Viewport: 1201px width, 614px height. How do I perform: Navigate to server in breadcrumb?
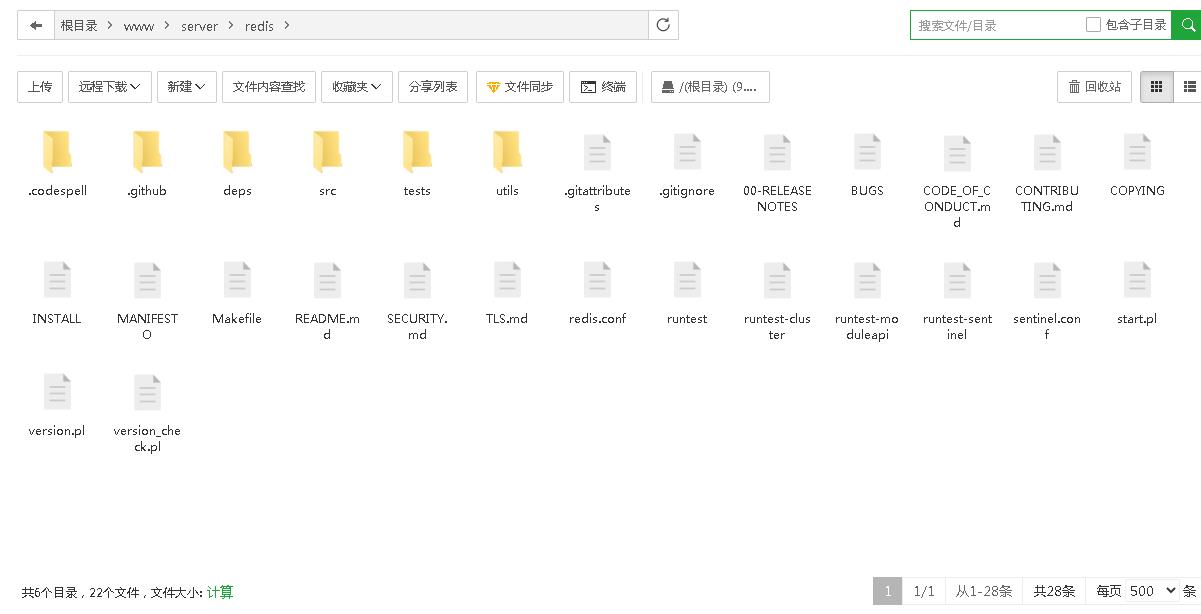[199, 26]
